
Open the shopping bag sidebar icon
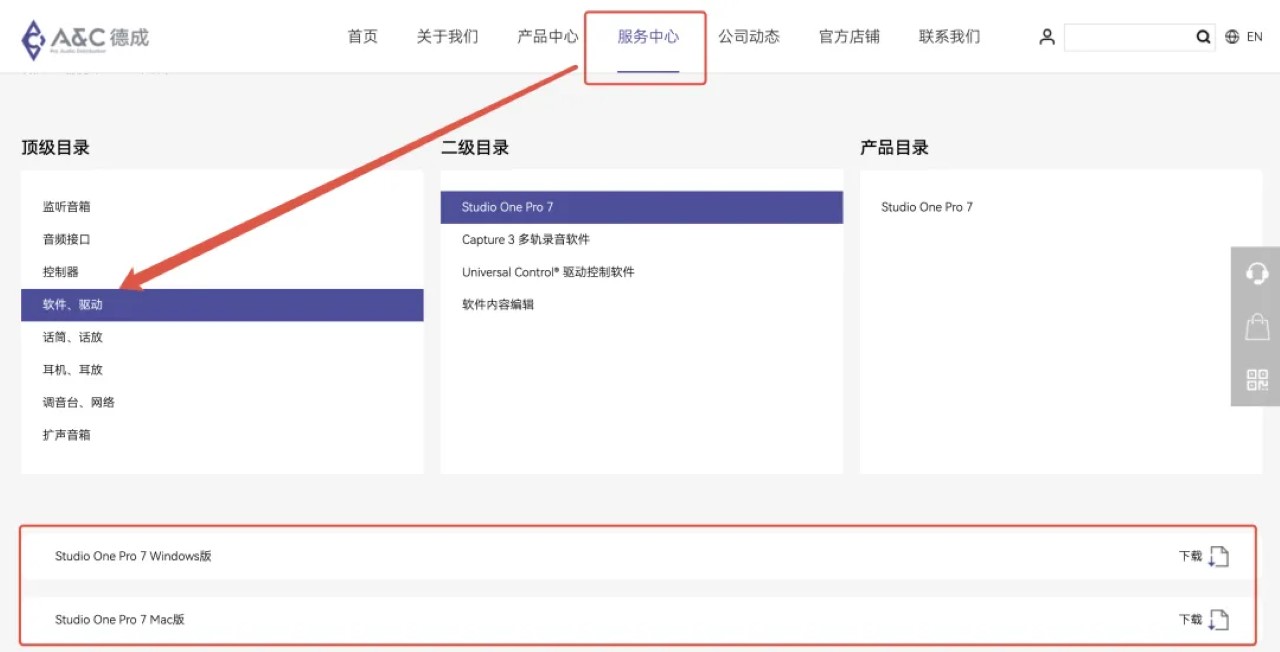pyautogui.click(x=1256, y=326)
